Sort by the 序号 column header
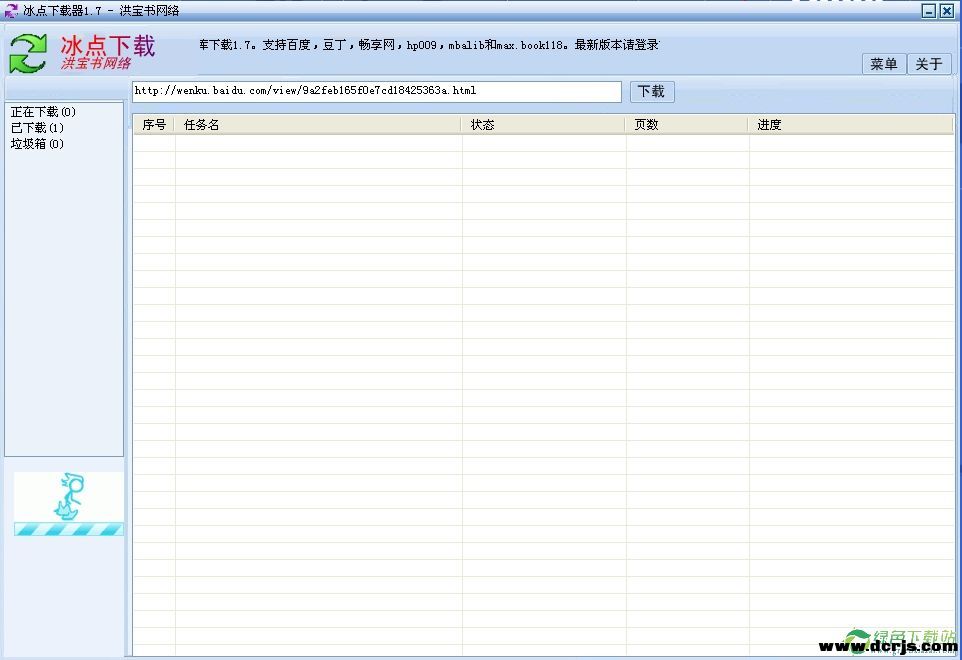 click(154, 125)
